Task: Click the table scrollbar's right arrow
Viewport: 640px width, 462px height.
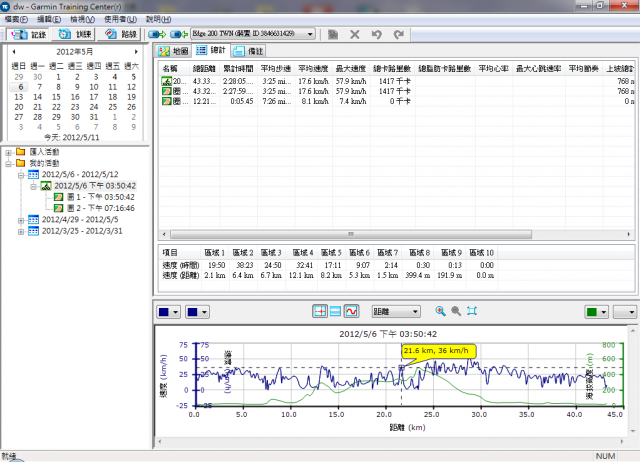Action: (629, 234)
